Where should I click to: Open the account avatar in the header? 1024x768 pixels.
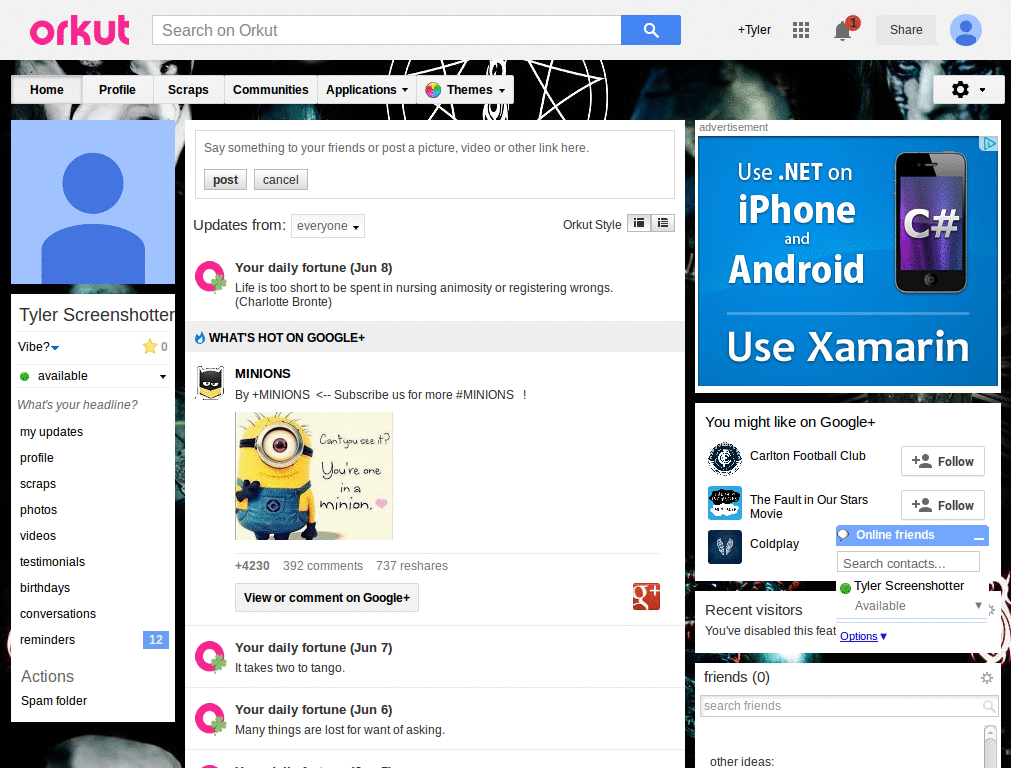[965, 30]
